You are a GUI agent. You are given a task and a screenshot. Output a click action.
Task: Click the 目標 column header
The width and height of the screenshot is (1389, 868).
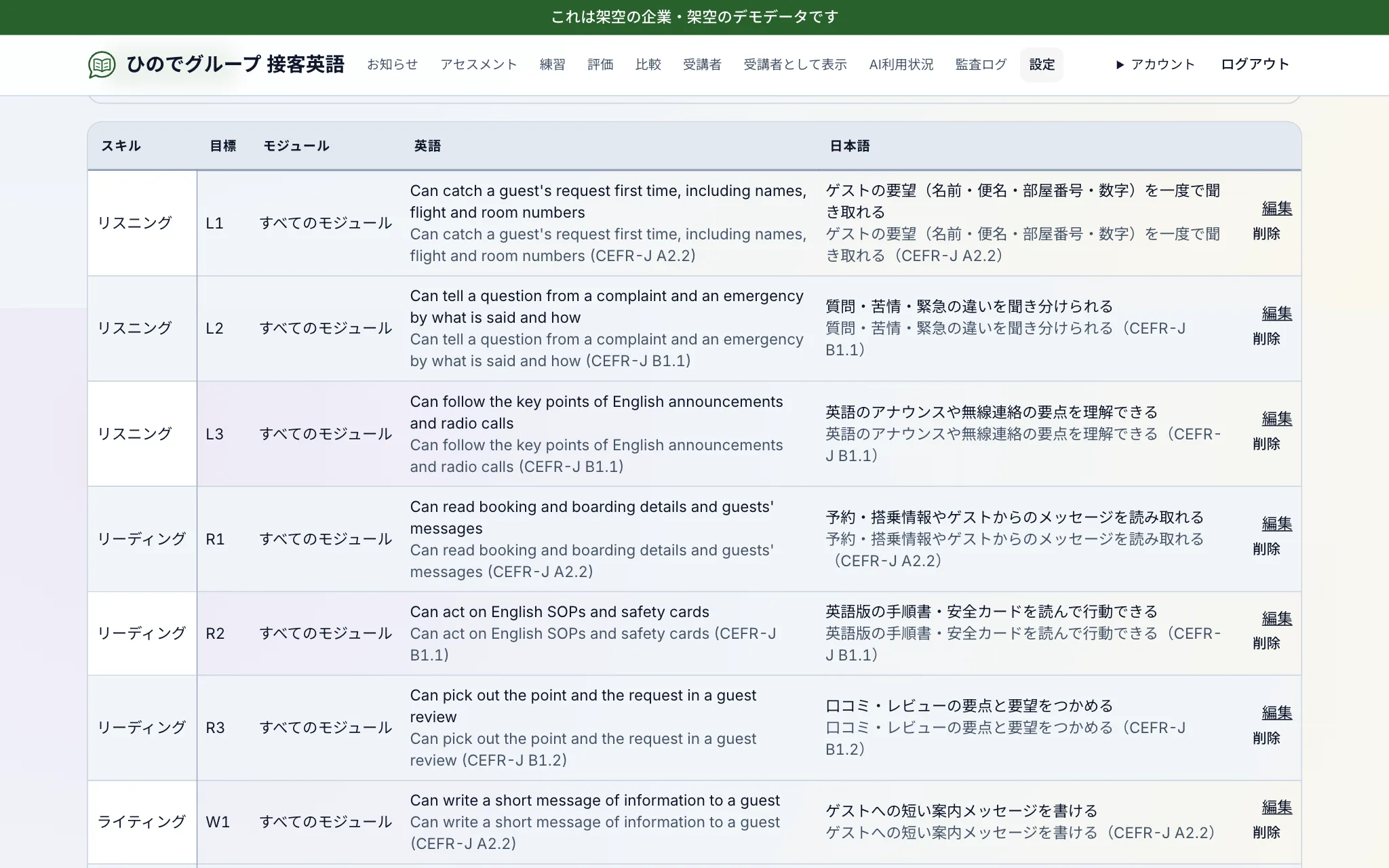coord(222,146)
